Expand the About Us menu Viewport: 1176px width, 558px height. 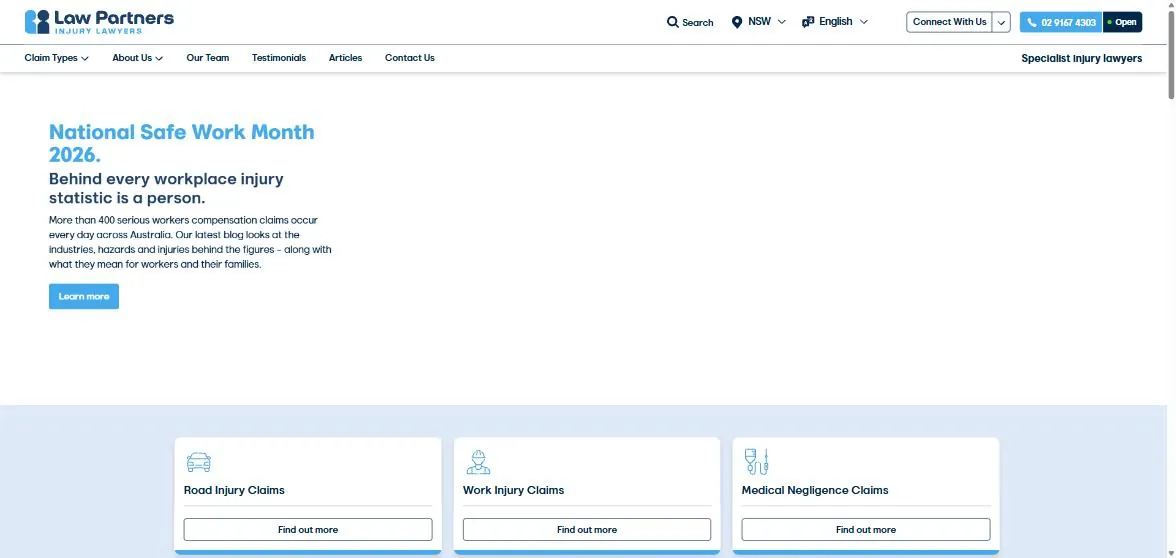(x=137, y=58)
